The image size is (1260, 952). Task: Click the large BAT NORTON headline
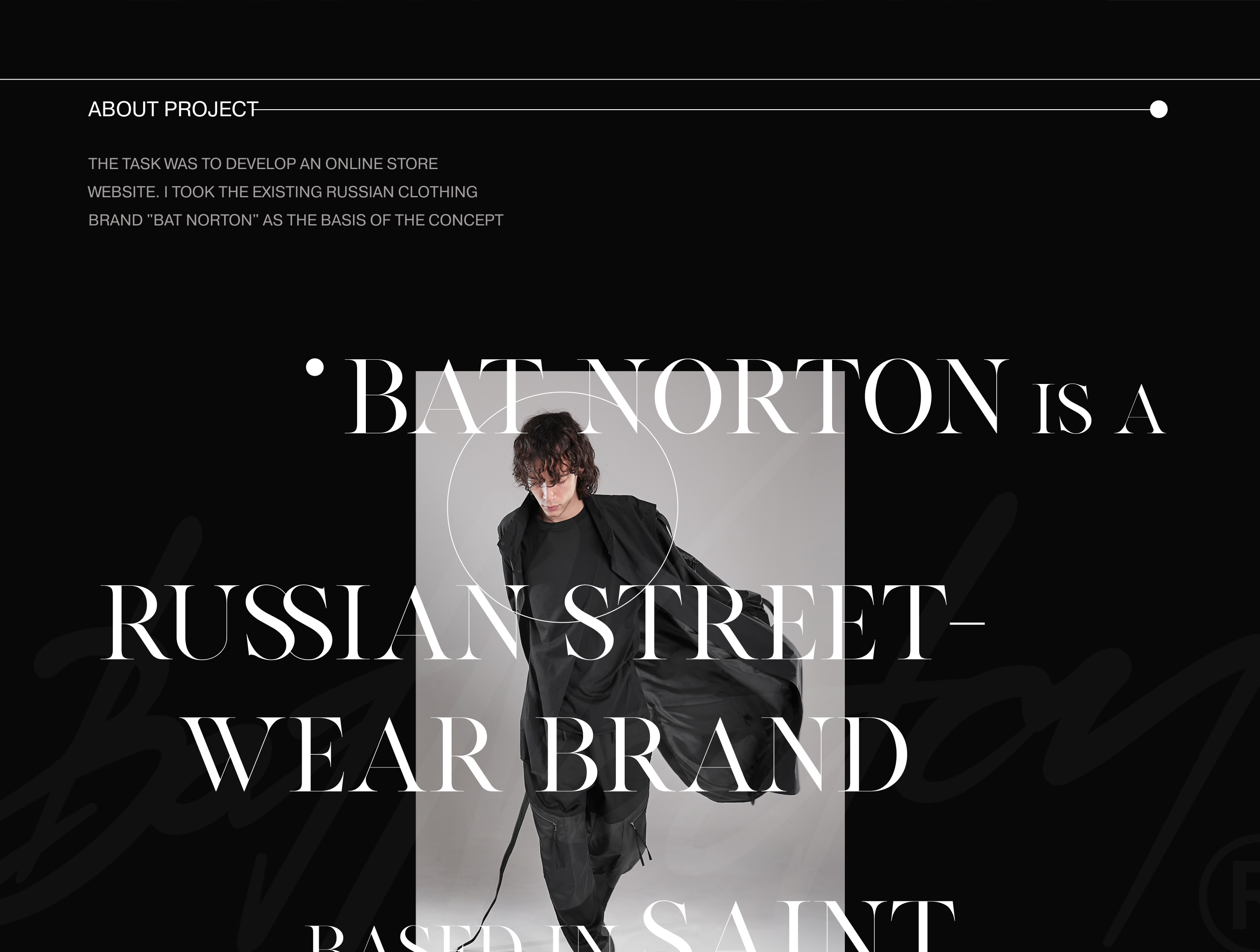click(677, 397)
